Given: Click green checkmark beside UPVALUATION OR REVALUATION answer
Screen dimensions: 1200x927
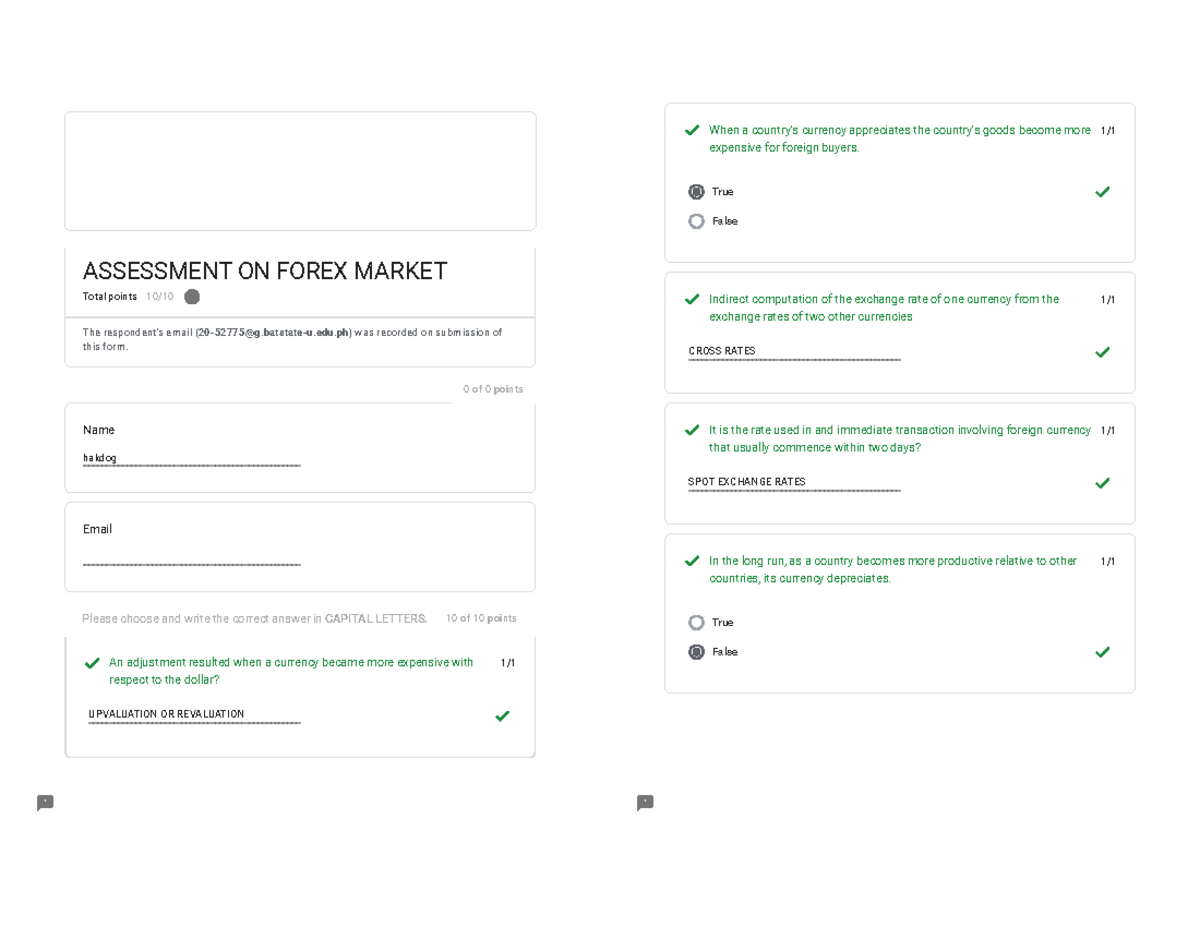Looking at the screenshot, I should [x=502, y=716].
